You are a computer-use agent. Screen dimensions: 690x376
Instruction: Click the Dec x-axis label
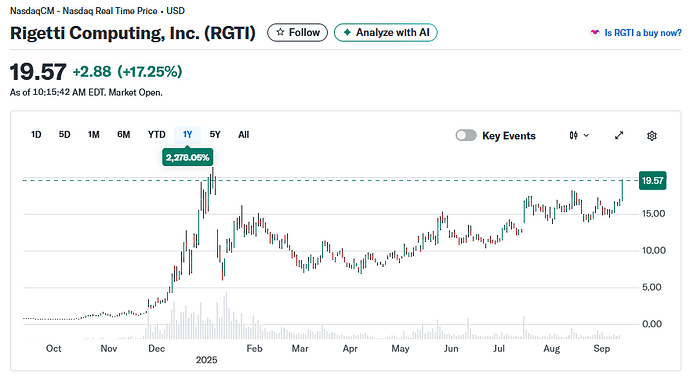[x=157, y=349]
